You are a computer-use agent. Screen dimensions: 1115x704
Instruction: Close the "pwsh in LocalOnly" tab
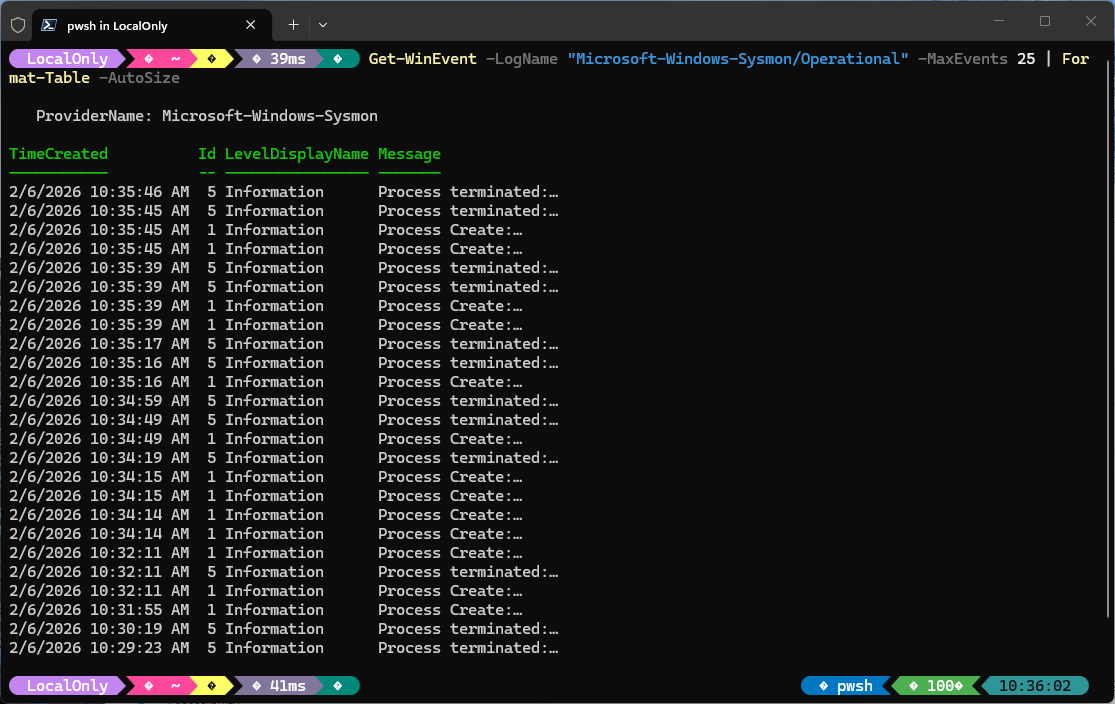[251, 24]
